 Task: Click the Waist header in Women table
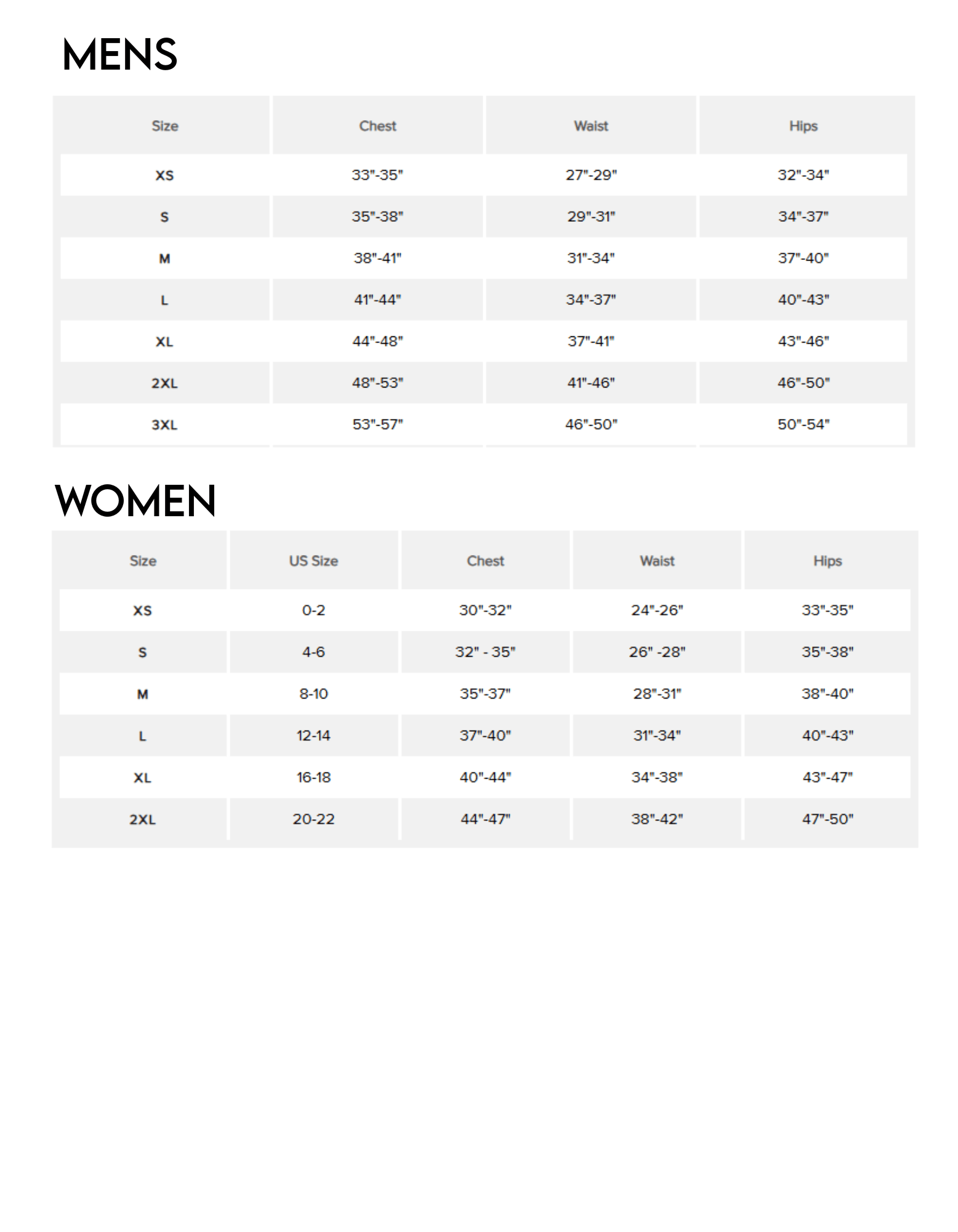tap(657, 561)
